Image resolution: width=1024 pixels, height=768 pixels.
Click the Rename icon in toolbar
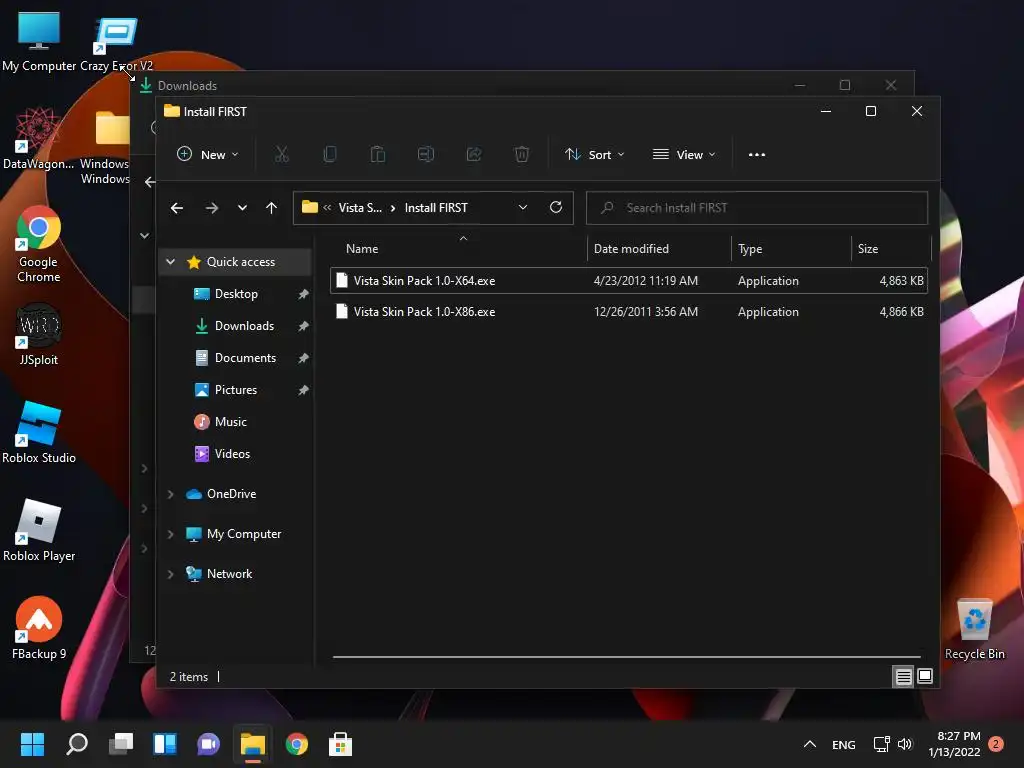(x=426, y=154)
